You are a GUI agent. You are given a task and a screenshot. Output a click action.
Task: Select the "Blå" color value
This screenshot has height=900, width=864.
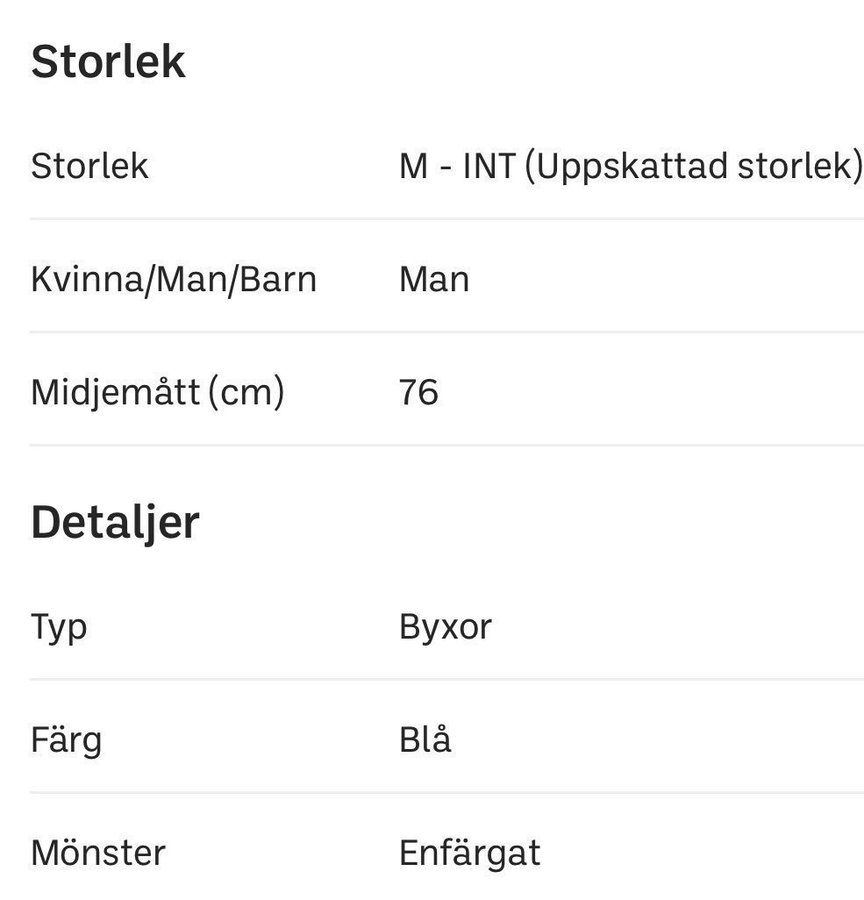pos(425,740)
